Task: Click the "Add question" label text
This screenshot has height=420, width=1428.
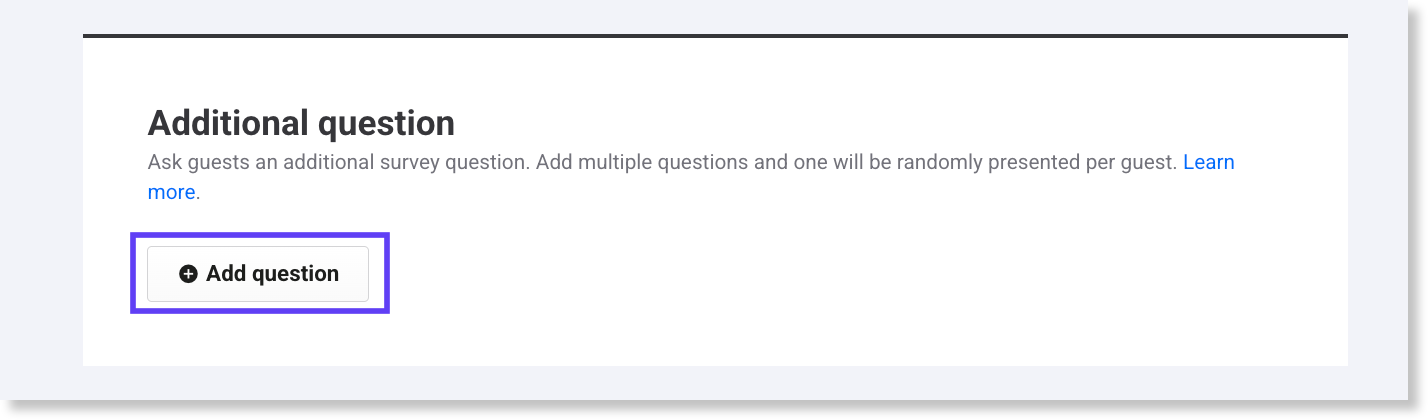Action: click(x=272, y=274)
